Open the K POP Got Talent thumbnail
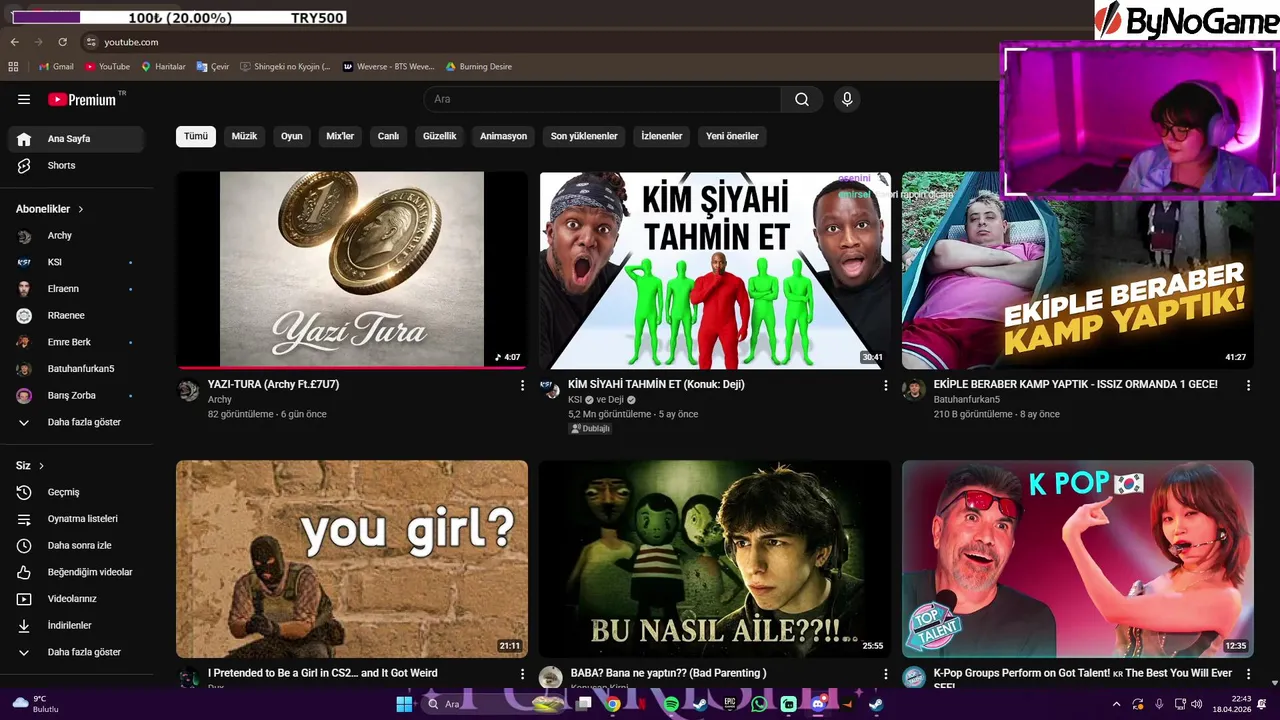1280x720 pixels. click(1078, 559)
